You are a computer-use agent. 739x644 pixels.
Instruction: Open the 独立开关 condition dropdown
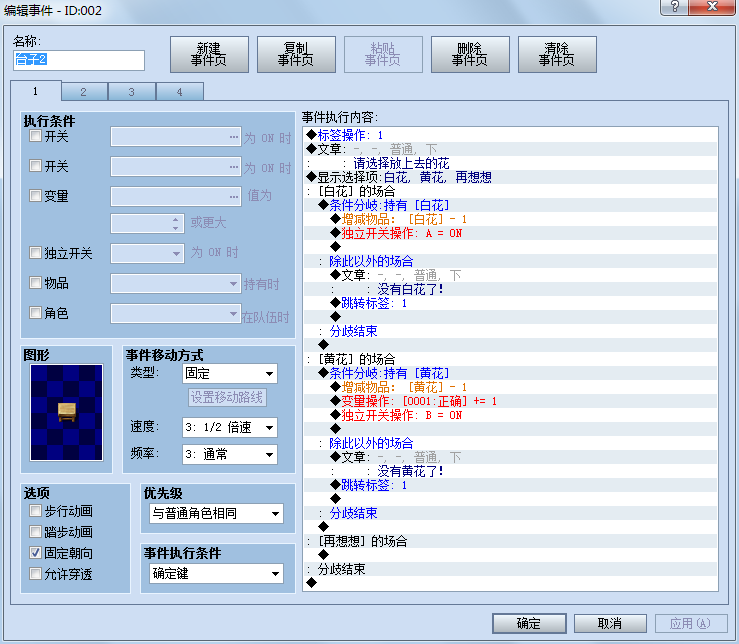click(147, 253)
